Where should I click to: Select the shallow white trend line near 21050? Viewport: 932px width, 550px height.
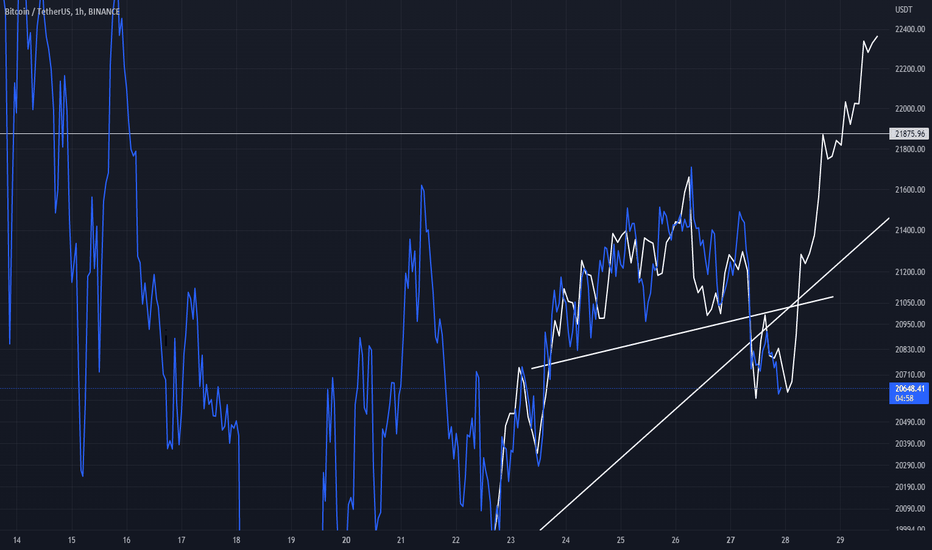[682, 333]
